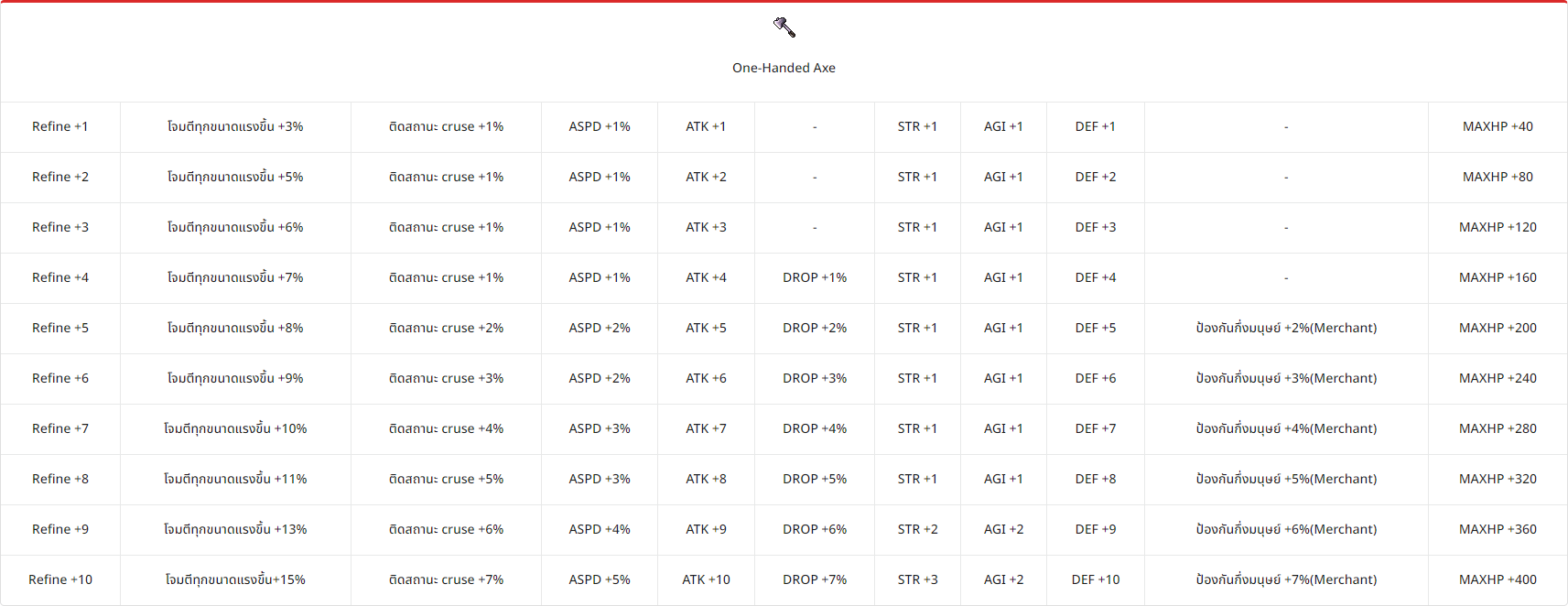Viewport: 1568px width, 606px height.
Task: Click the ป้องกันกึ่งมนุษย์ +2%(Merchant) cell
Action: 1286,328
